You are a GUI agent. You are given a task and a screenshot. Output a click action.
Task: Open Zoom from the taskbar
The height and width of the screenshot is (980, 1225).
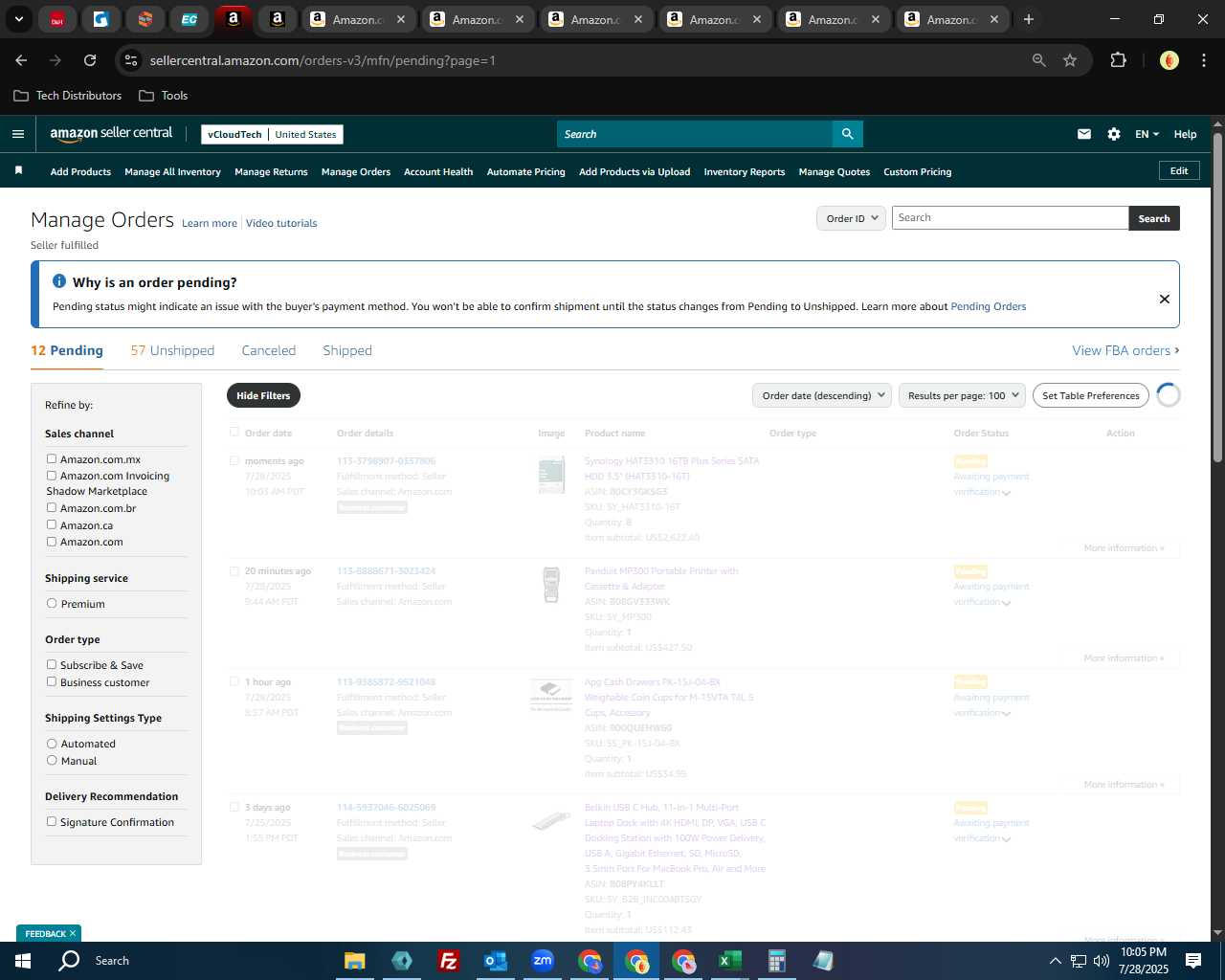(x=543, y=961)
